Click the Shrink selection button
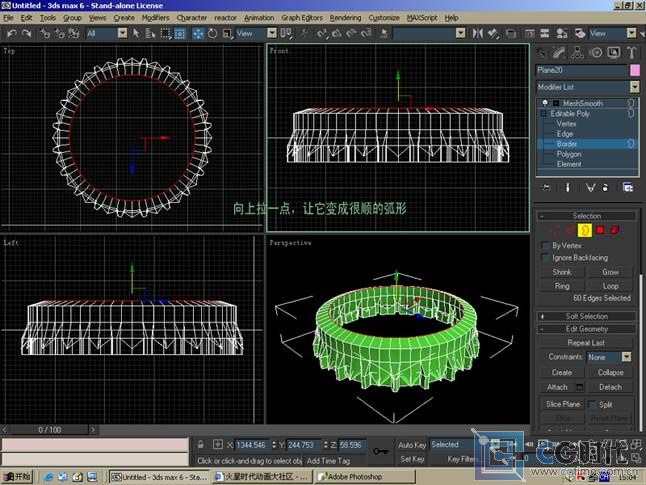Screen dimensions: 646x485 (x=562, y=272)
